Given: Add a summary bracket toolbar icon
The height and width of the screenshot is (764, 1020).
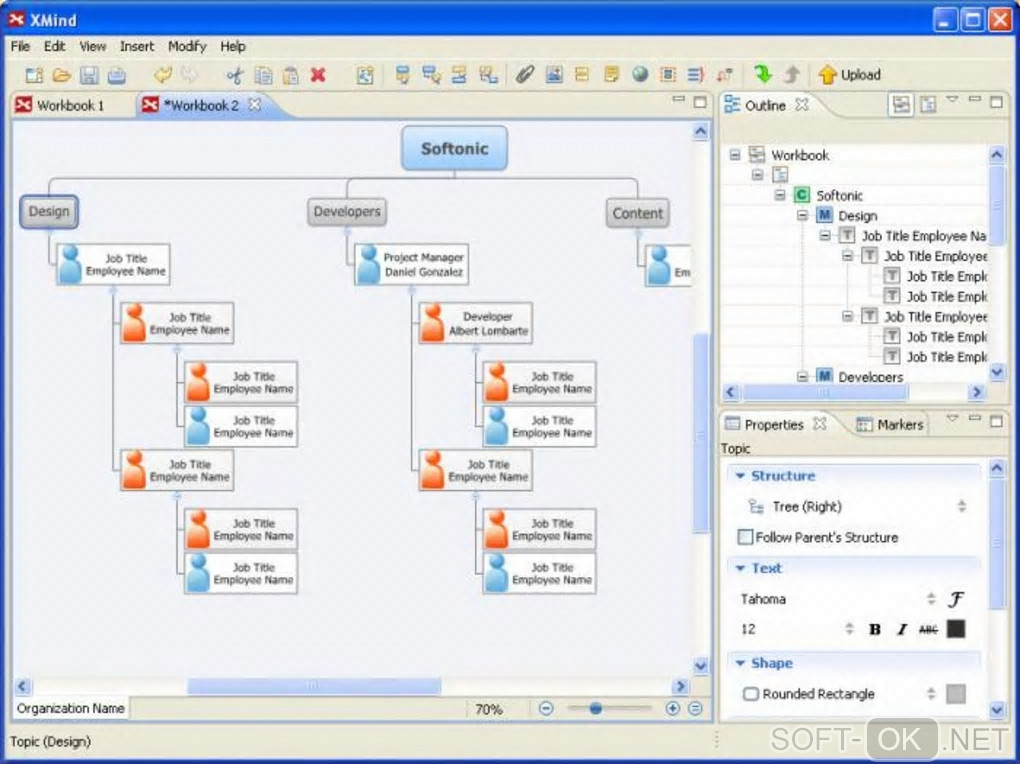Looking at the screenshot, I should [x=695, y=75].
